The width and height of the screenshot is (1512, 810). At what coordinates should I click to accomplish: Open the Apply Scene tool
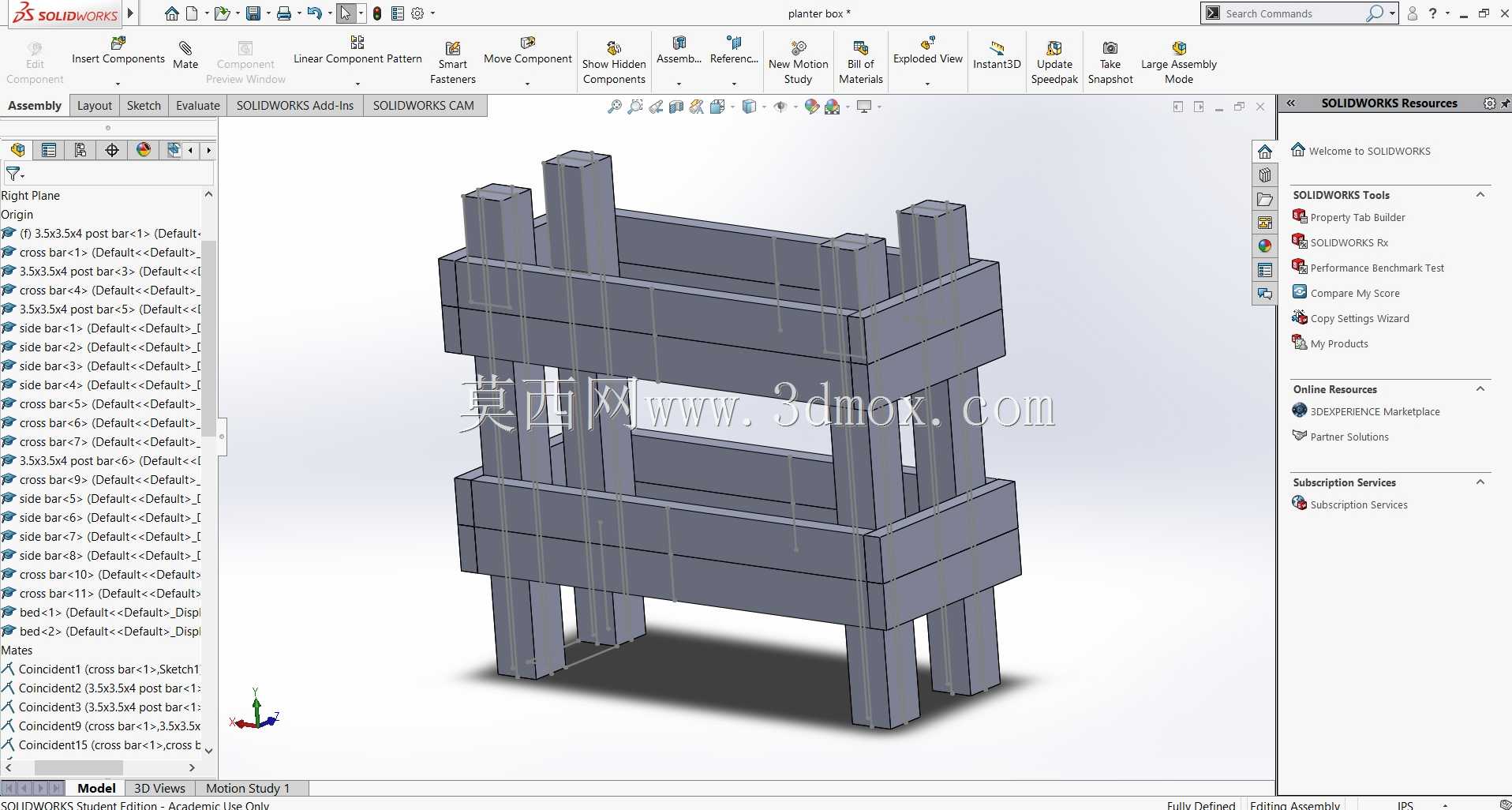833,107
